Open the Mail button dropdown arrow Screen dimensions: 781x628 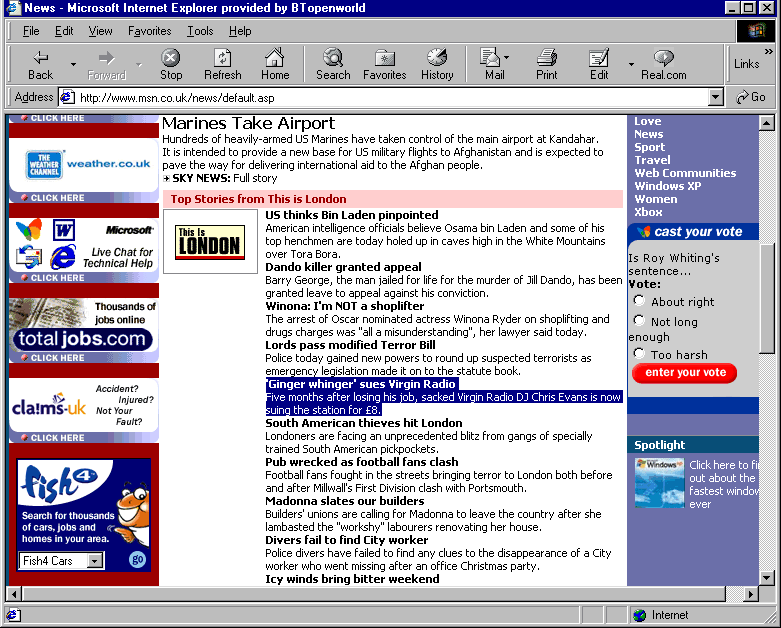pyautogui.click(x=507, y=58)
